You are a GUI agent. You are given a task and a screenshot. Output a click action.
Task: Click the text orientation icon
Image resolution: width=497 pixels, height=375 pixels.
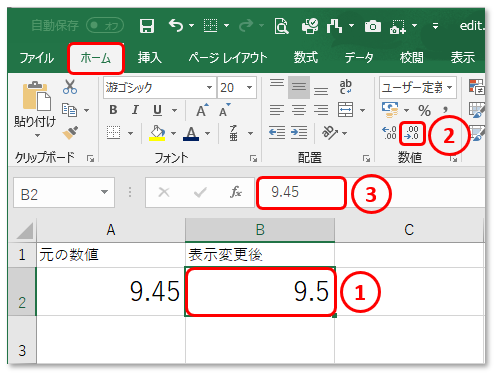tap(330, 133)
